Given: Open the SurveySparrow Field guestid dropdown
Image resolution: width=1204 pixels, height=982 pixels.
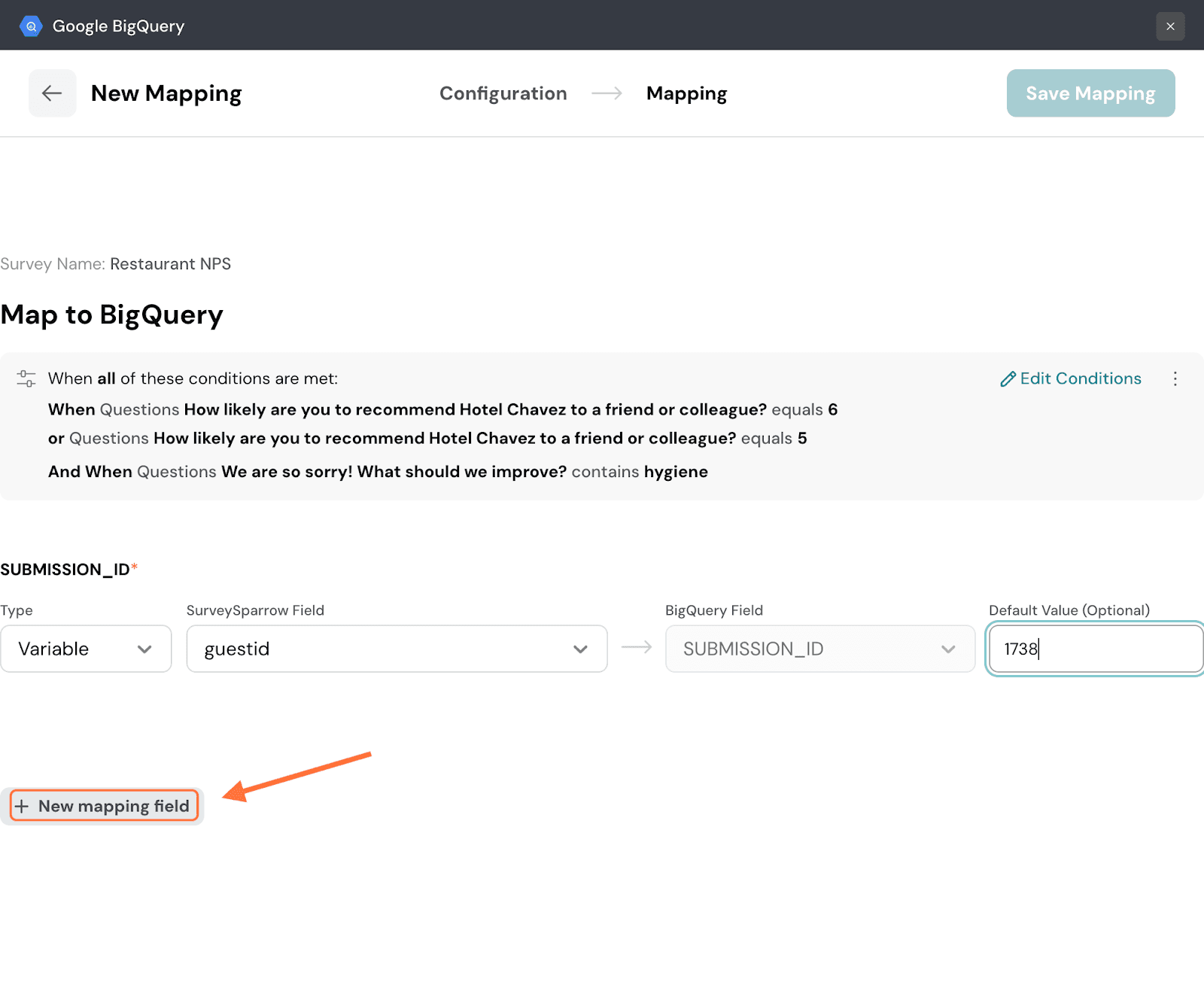Looking at the screenshot, I should (397, 649).
